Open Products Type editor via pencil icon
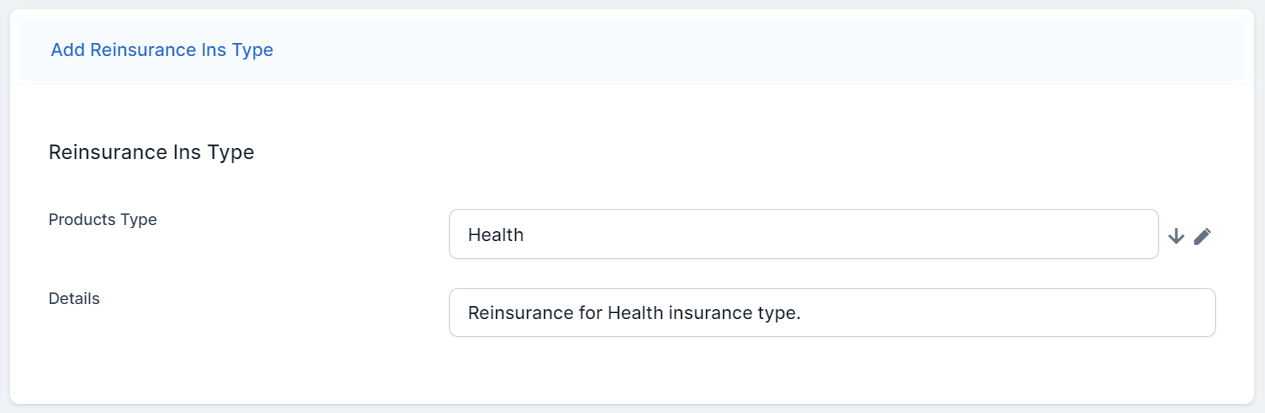This screenshot has width=1265, height=413. click(1202, 236)
